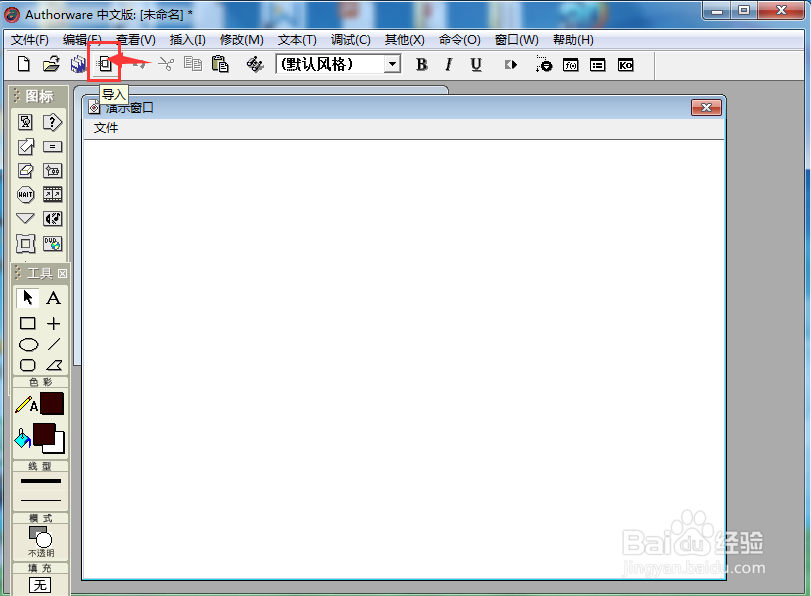This screenshot has width=811, height=596.
Task: Select the Erase icon in palette
Action: (x=25, y=171)
